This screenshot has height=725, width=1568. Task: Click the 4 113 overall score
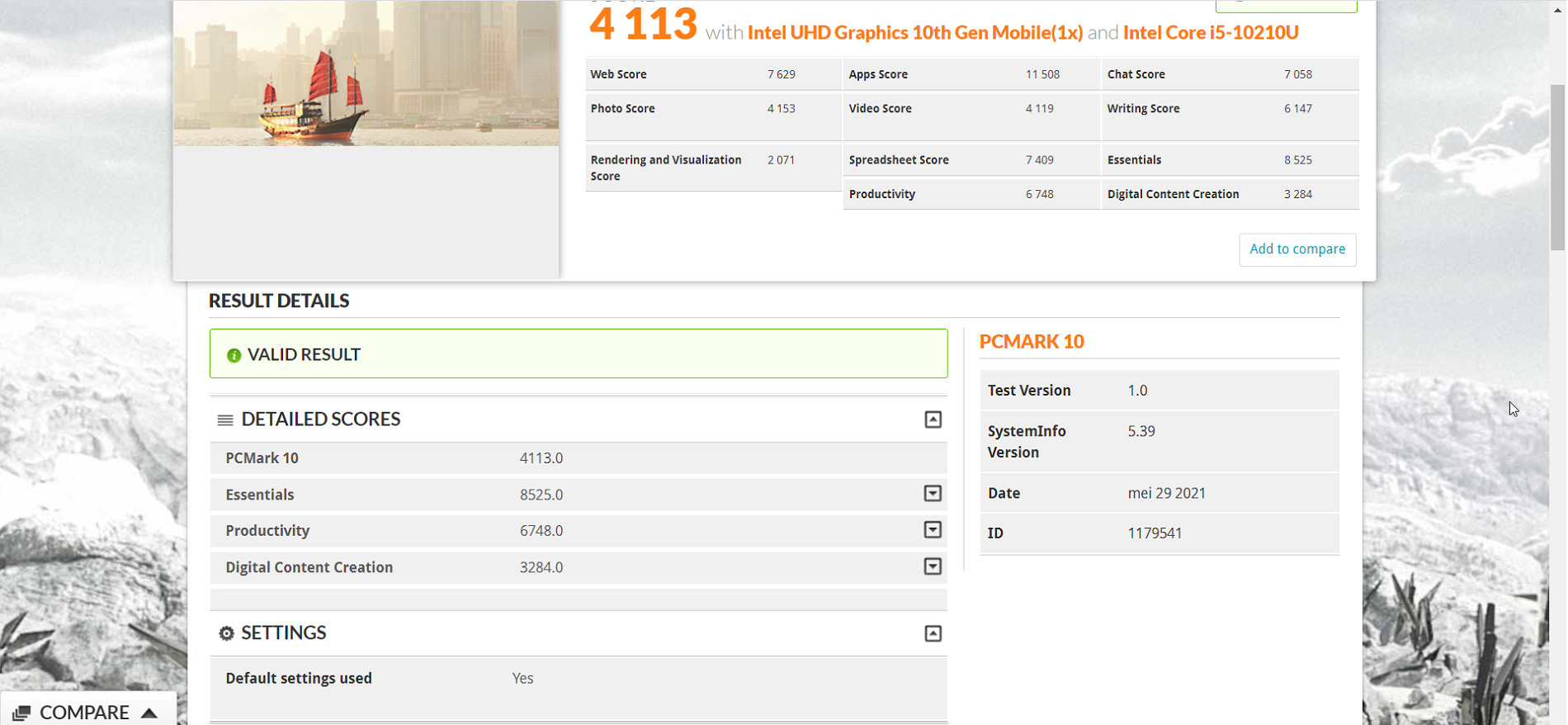tap(643, 24)
